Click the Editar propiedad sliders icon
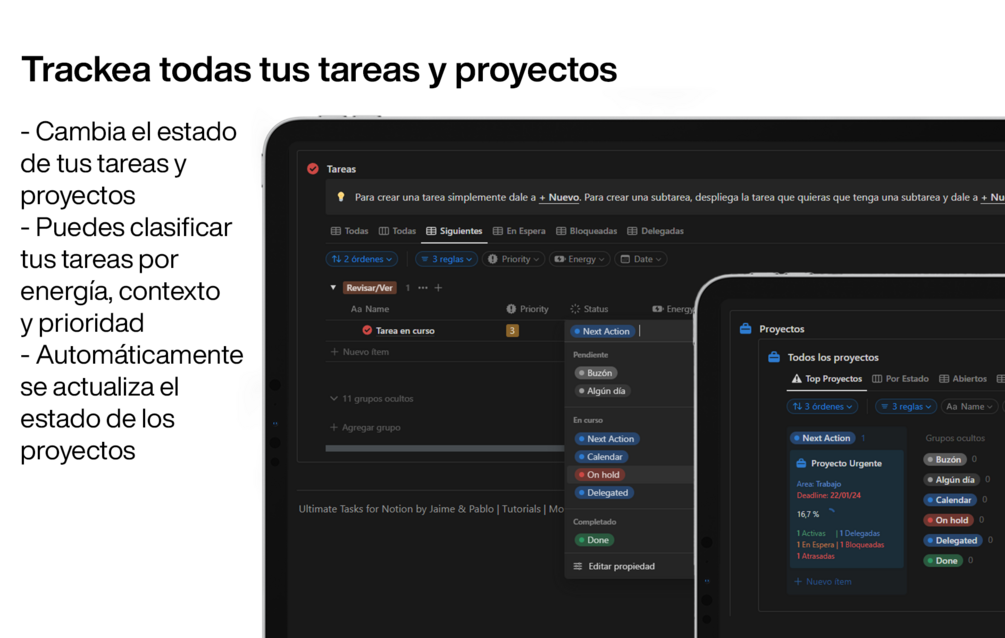 (577, 566)
